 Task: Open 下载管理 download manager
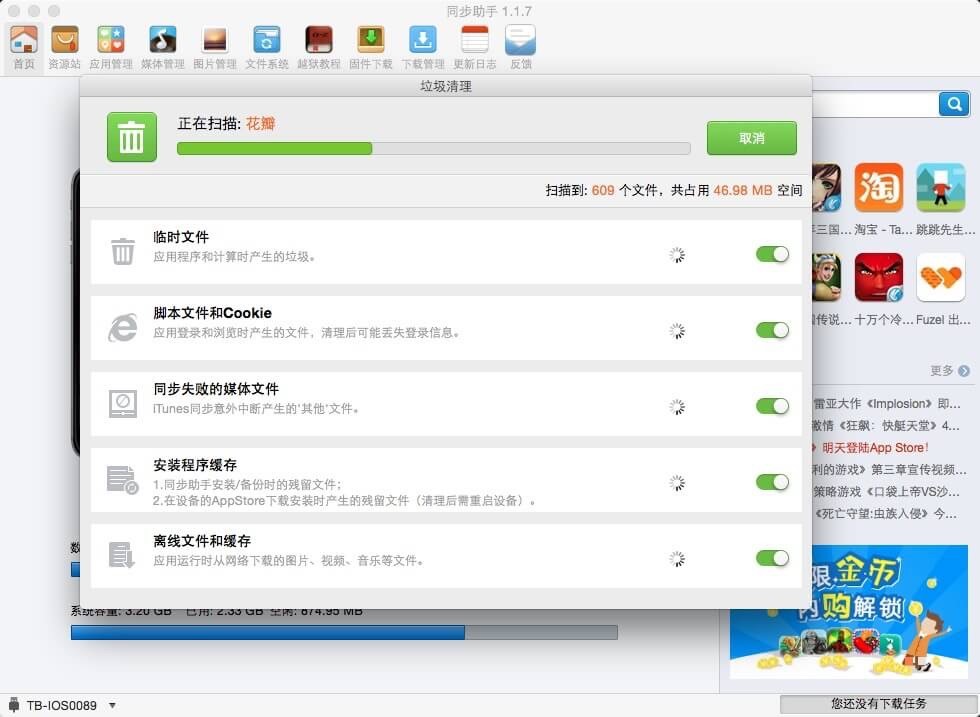tap(422, 46)
